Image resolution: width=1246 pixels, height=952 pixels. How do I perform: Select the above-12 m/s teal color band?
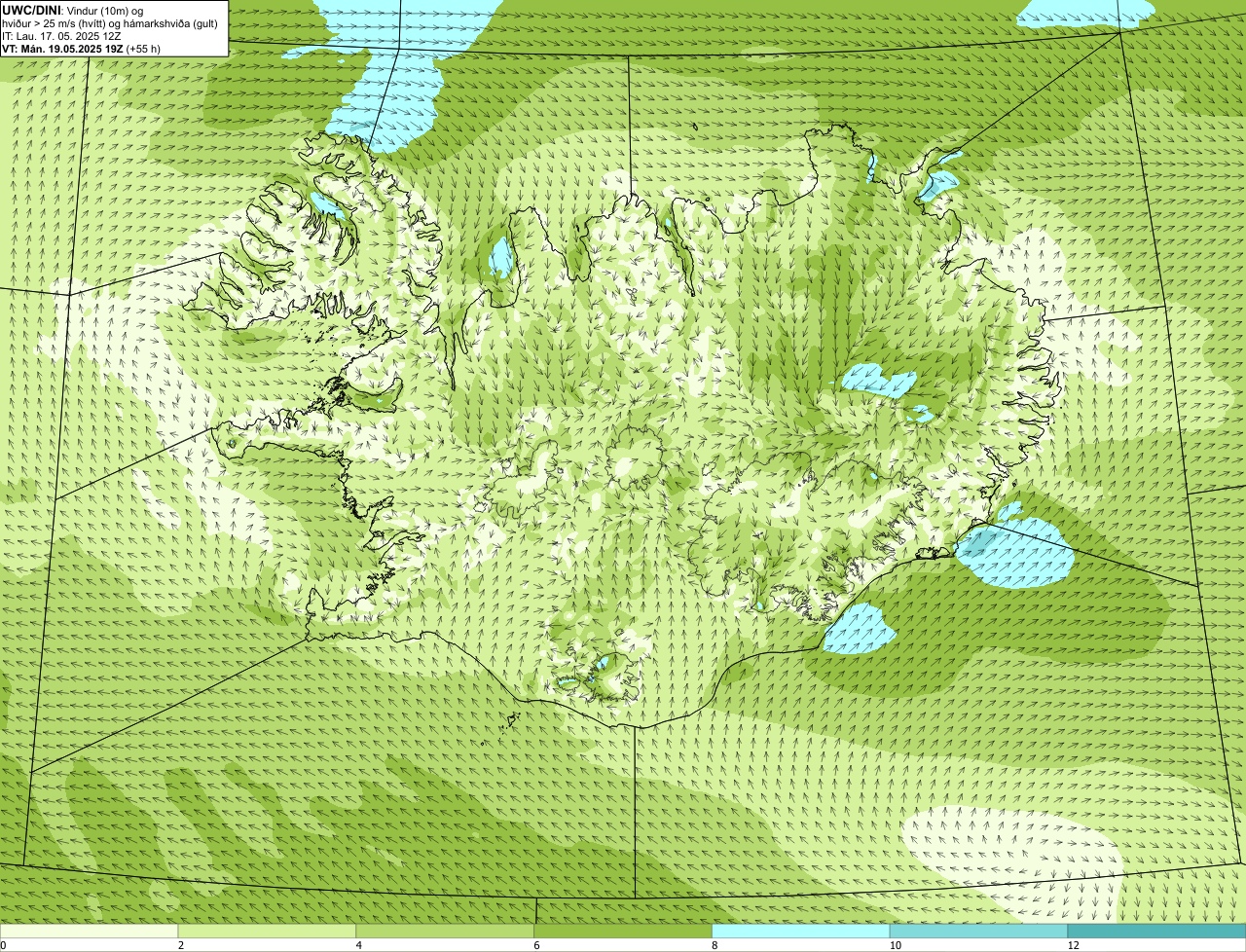[1156, 932]
